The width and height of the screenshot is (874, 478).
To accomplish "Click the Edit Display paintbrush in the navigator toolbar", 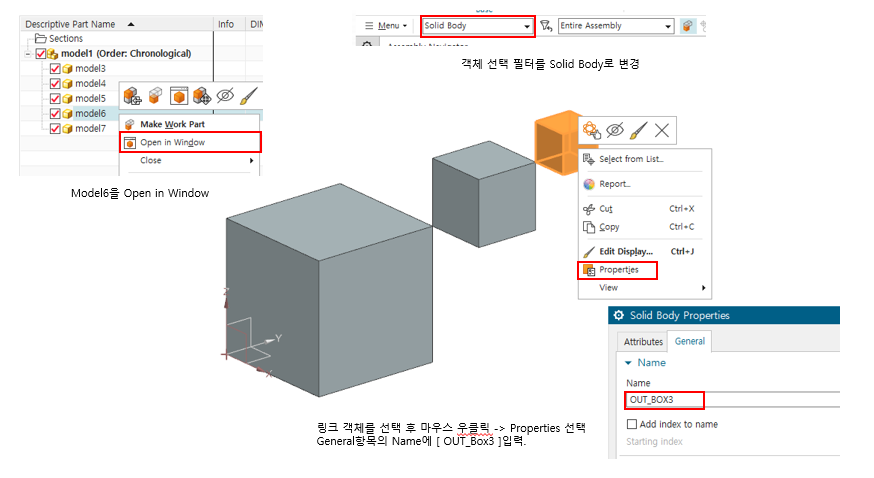I will tap(249, 95).
